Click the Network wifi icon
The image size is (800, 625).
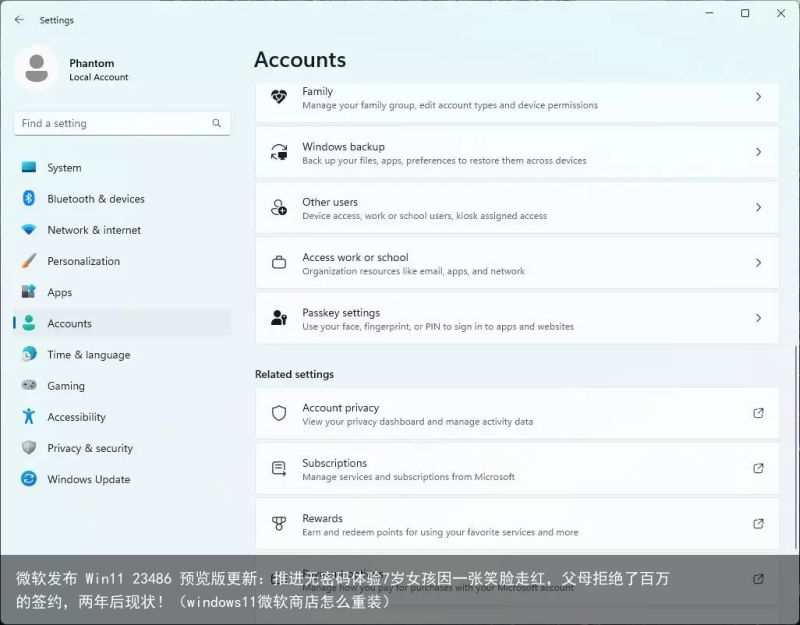29,230
